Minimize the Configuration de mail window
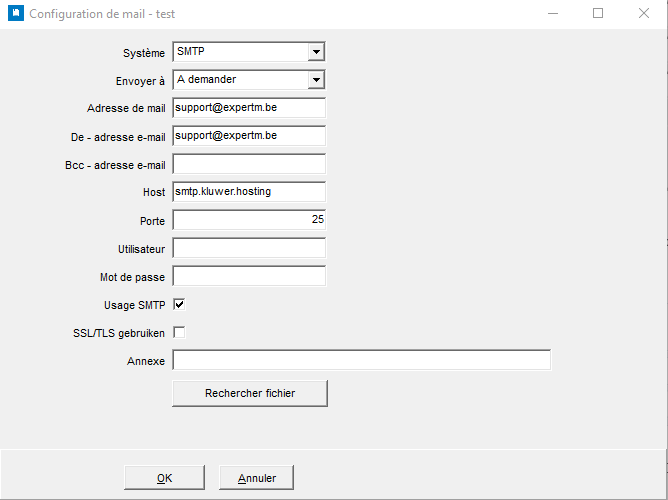 coord(553,14)
